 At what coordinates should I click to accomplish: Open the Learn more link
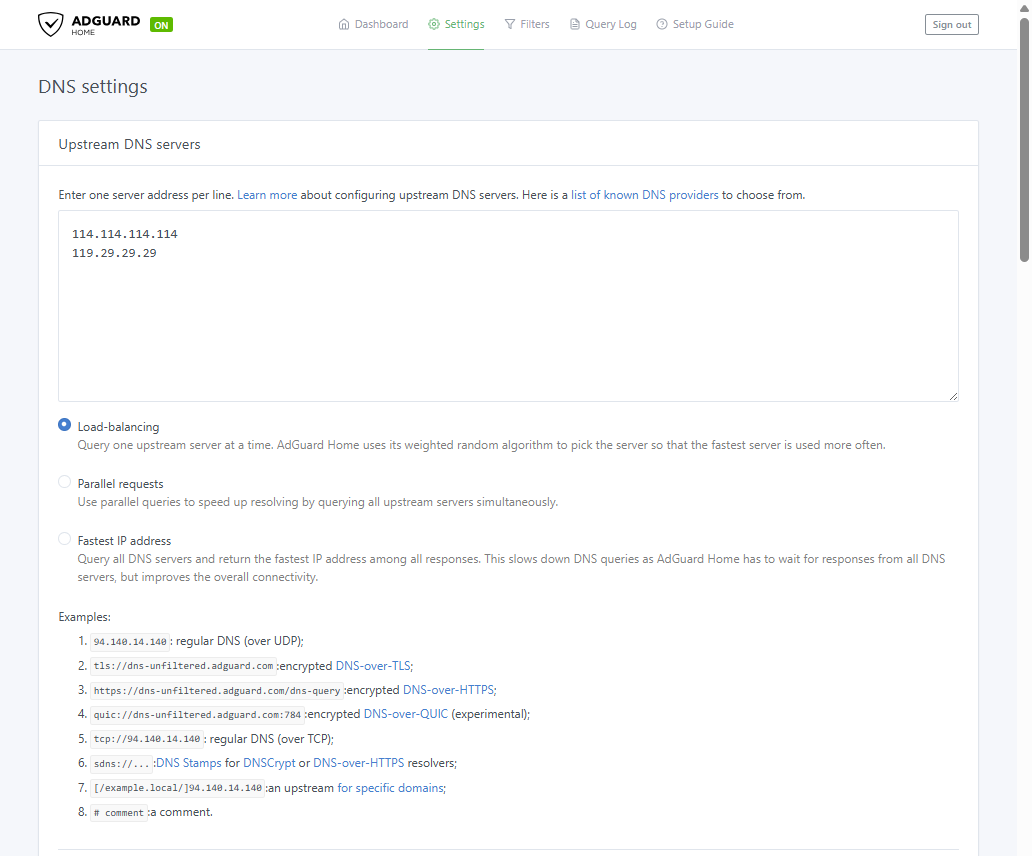[x=267, y=195]
